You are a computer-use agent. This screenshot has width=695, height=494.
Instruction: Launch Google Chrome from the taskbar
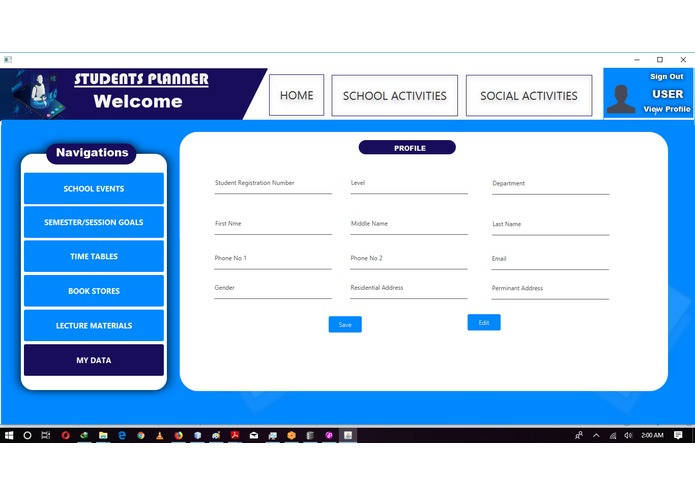coord(141,435)
